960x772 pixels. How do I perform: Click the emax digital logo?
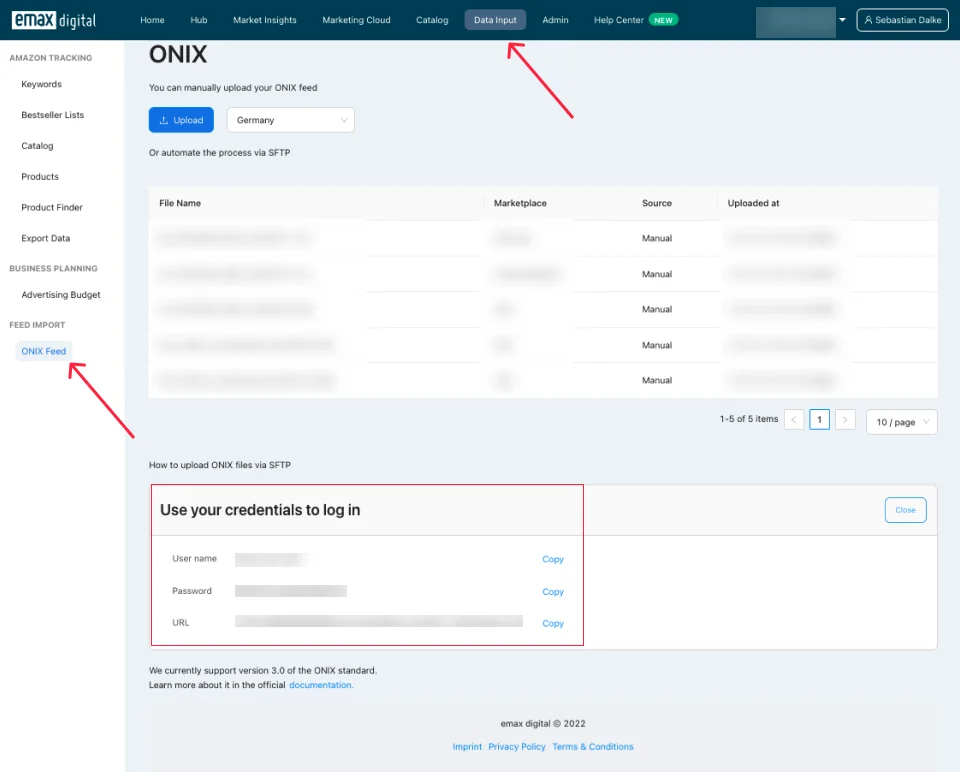54,20
